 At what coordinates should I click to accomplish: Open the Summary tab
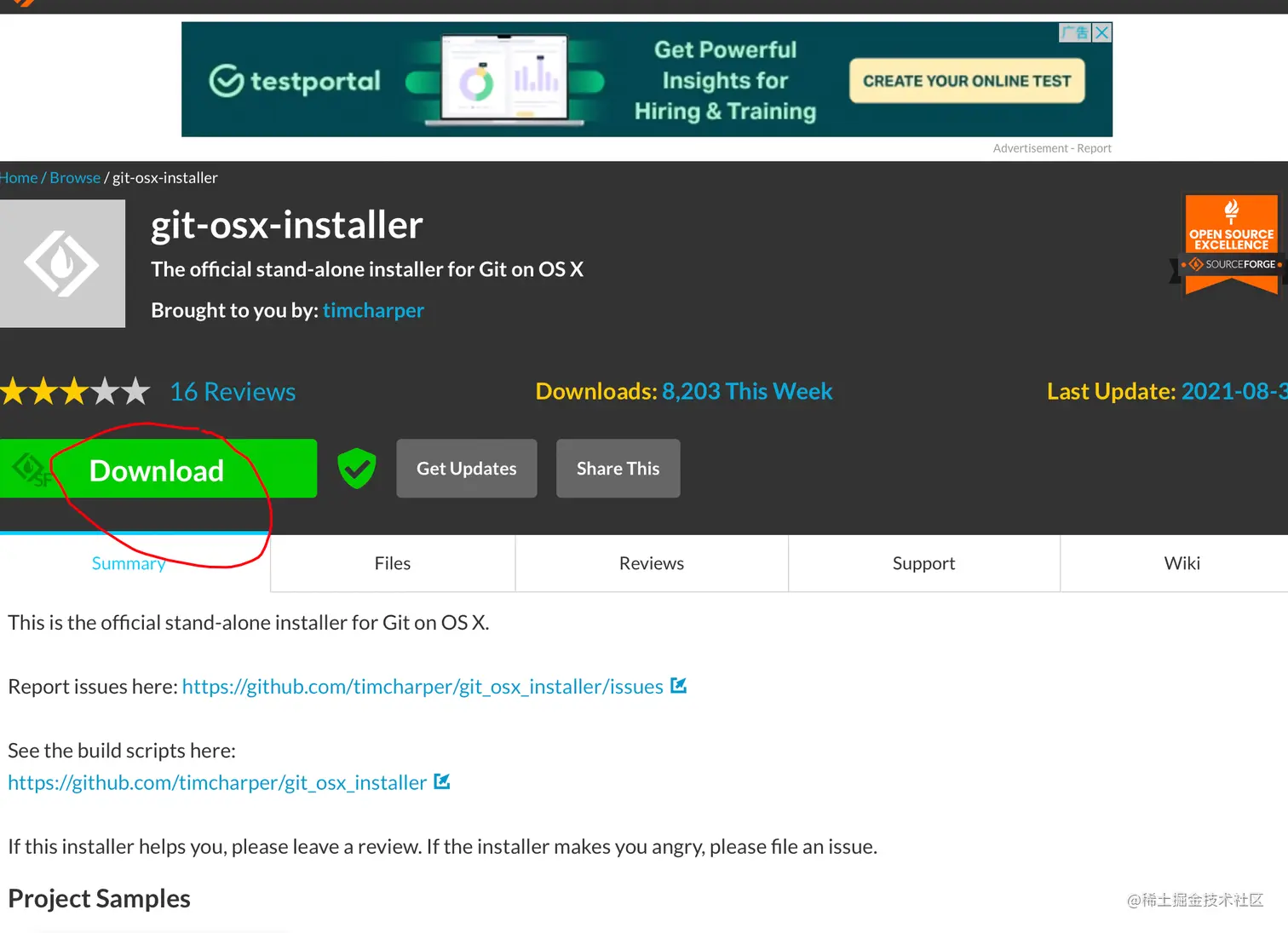129,563
